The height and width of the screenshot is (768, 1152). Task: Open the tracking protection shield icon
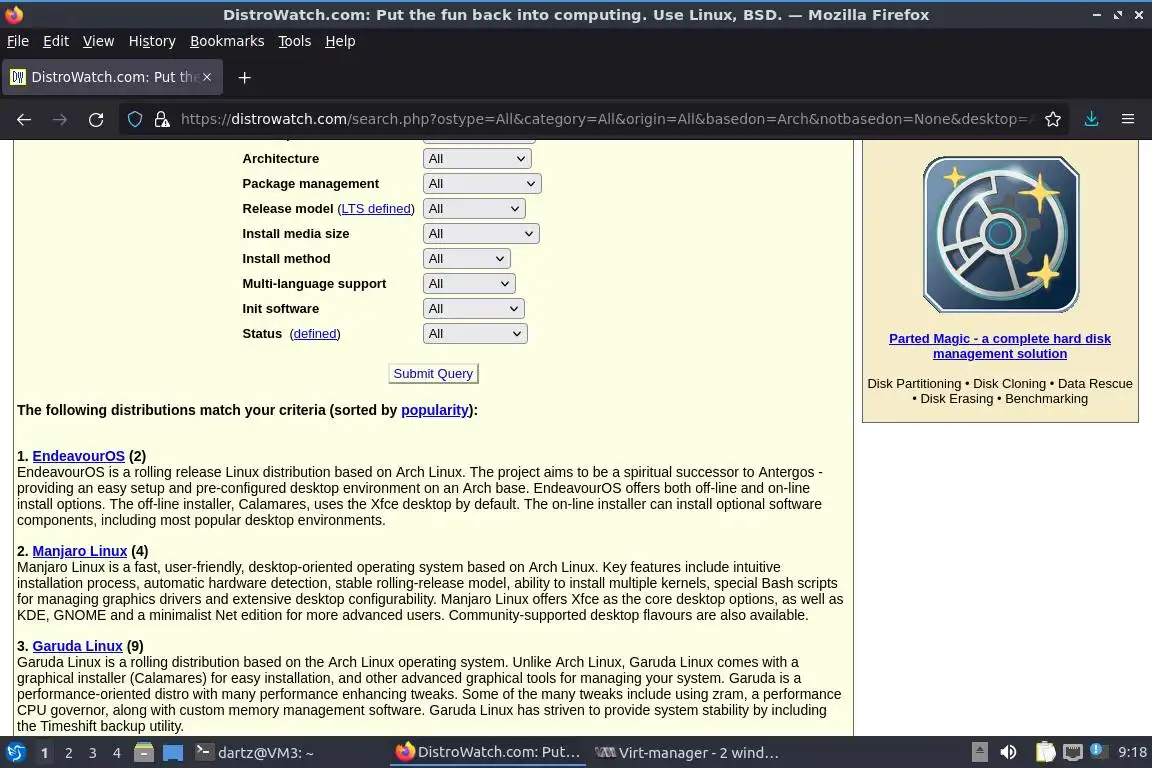(135, 119)
